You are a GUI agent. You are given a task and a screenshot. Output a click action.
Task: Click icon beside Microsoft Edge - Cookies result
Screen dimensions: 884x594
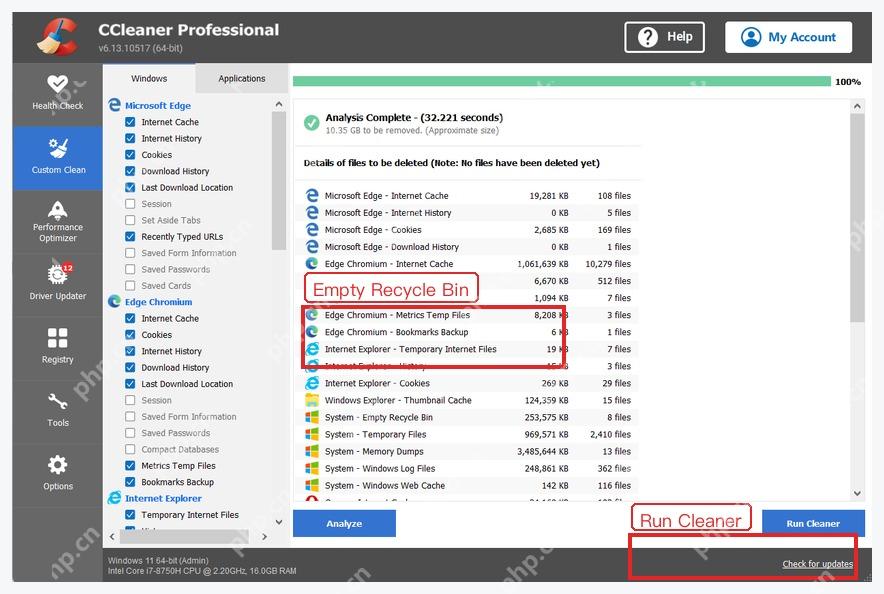pyautogui.click(x=312, y=229)
